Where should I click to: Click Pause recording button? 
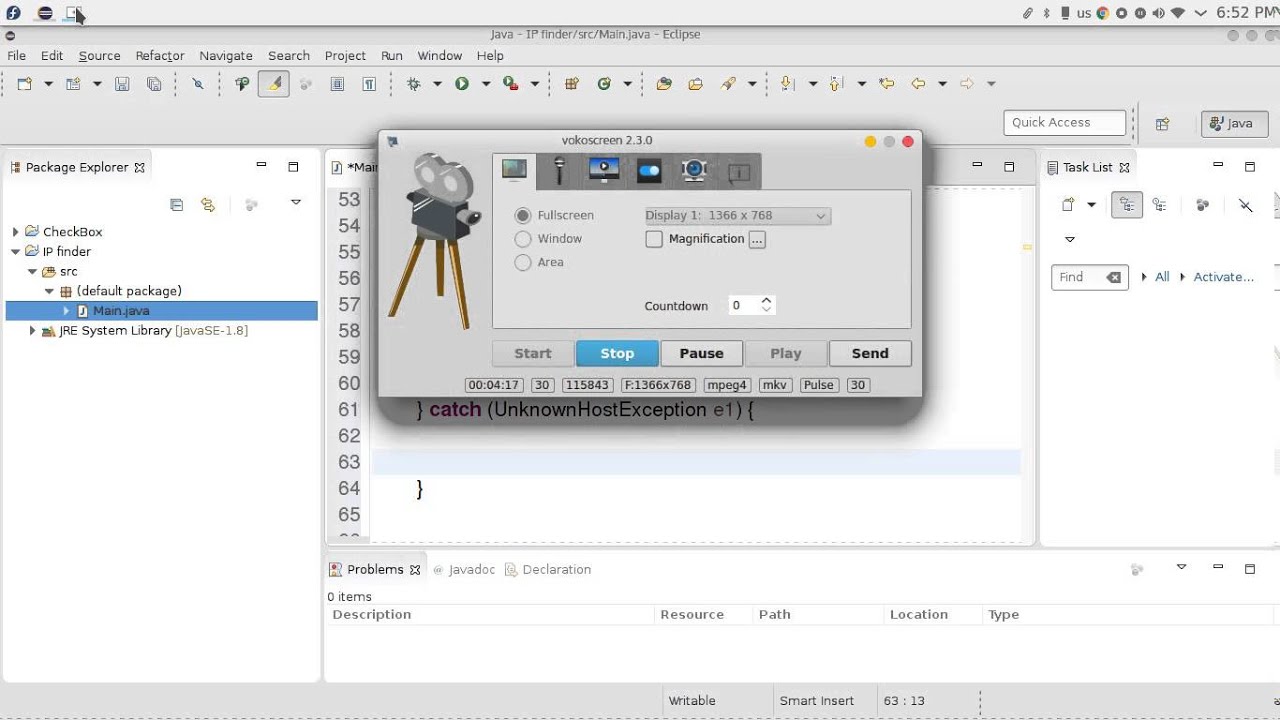701,353
